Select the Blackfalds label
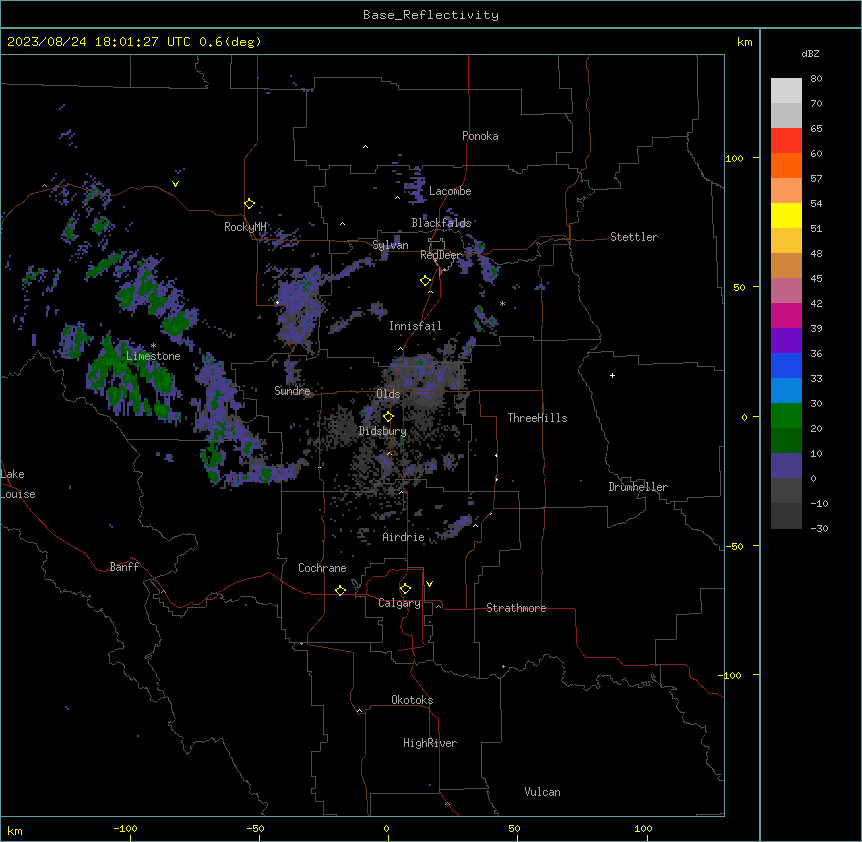The height and width of the screenshot is (842, 862). click(441, 223)
